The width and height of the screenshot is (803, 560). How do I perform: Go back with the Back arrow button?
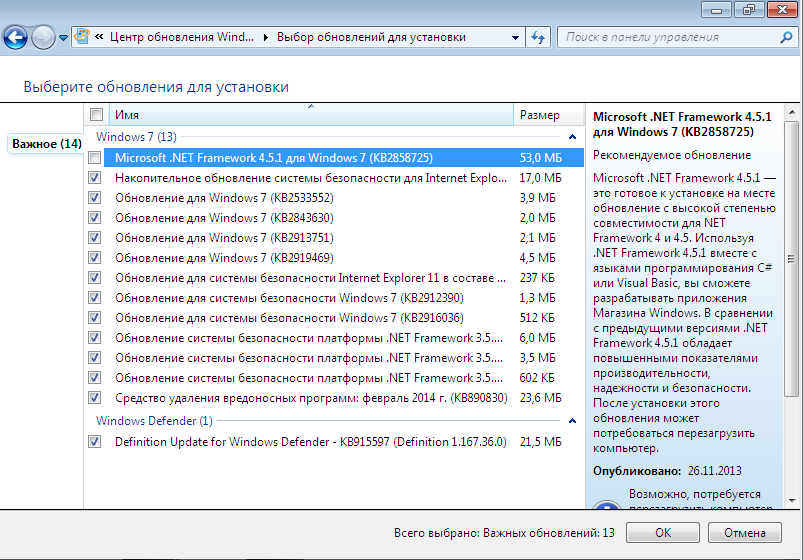tap(15, 37)
